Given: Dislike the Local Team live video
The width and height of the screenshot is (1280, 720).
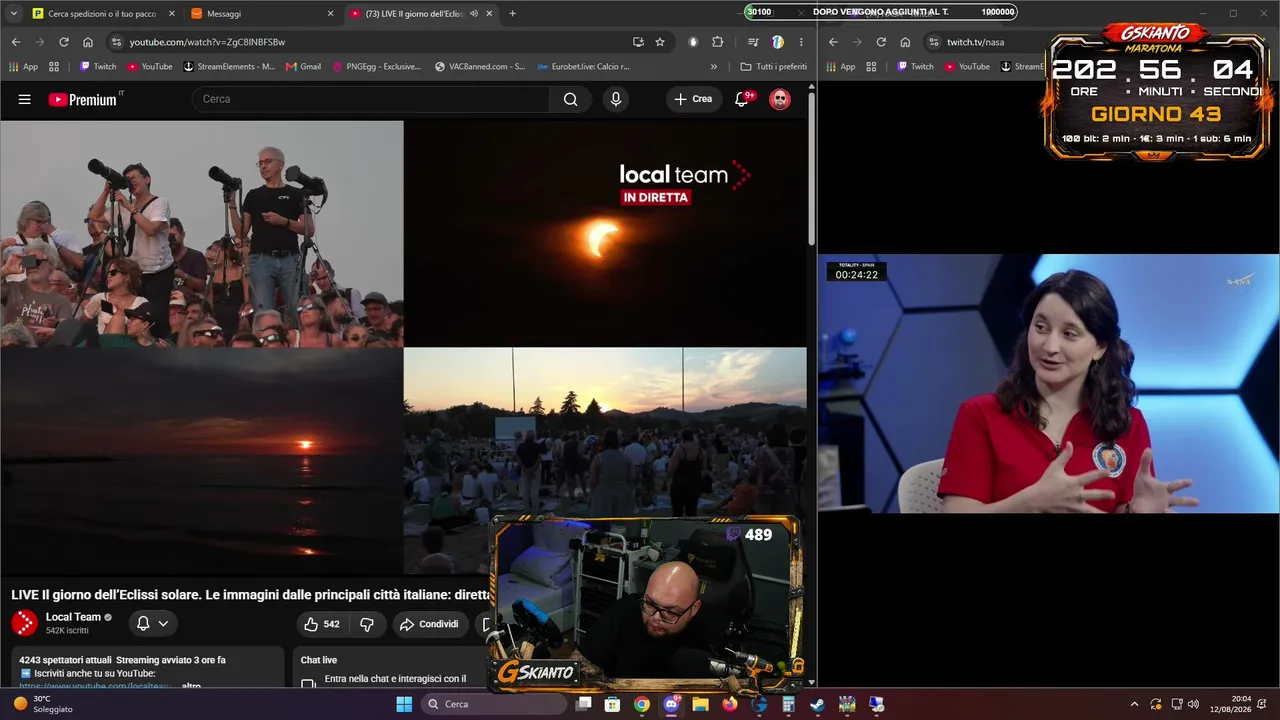Looking at the screenshot, I should [367, 624].
